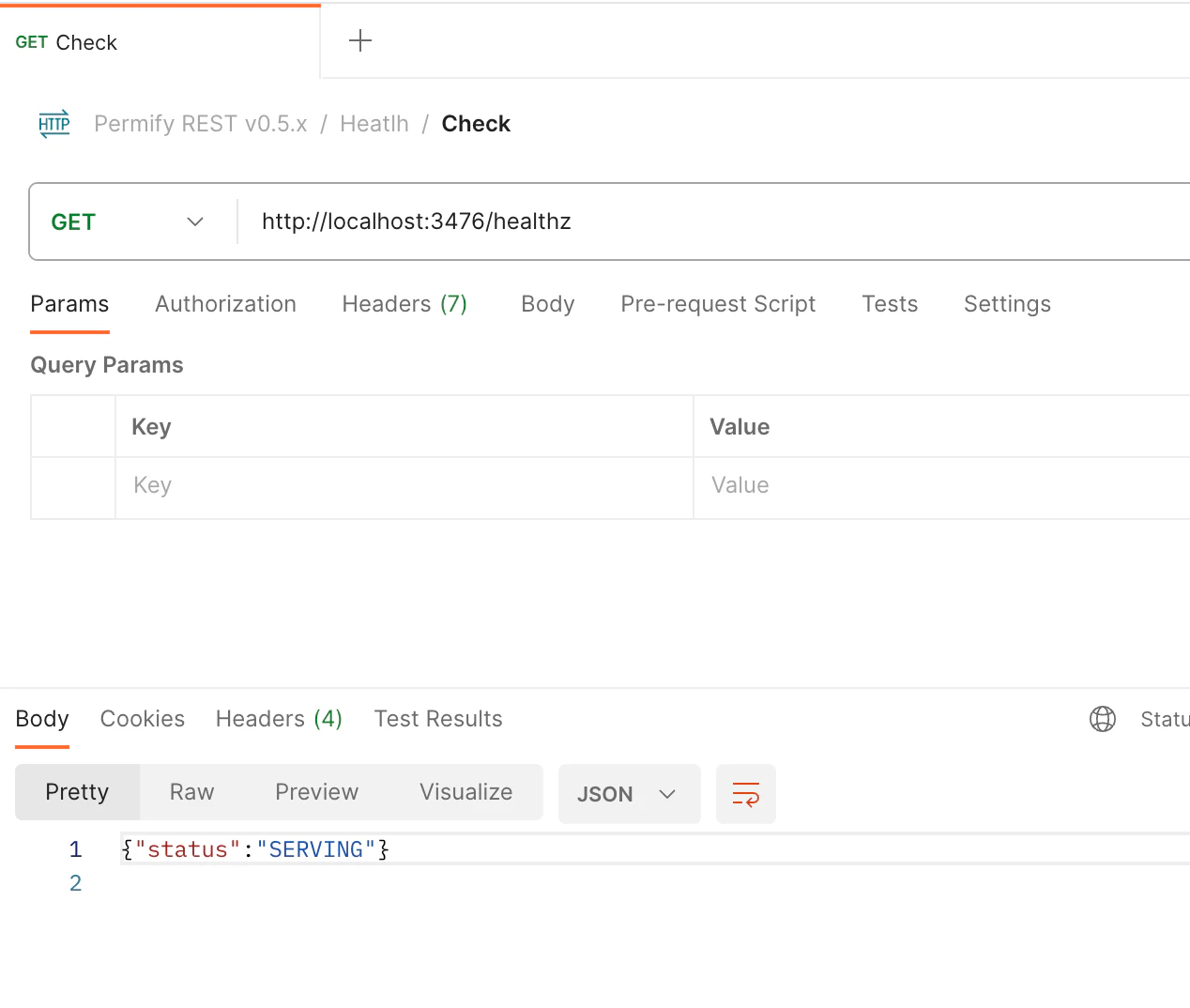
Task: Click the Key input in Query Params
Action: 404,485
